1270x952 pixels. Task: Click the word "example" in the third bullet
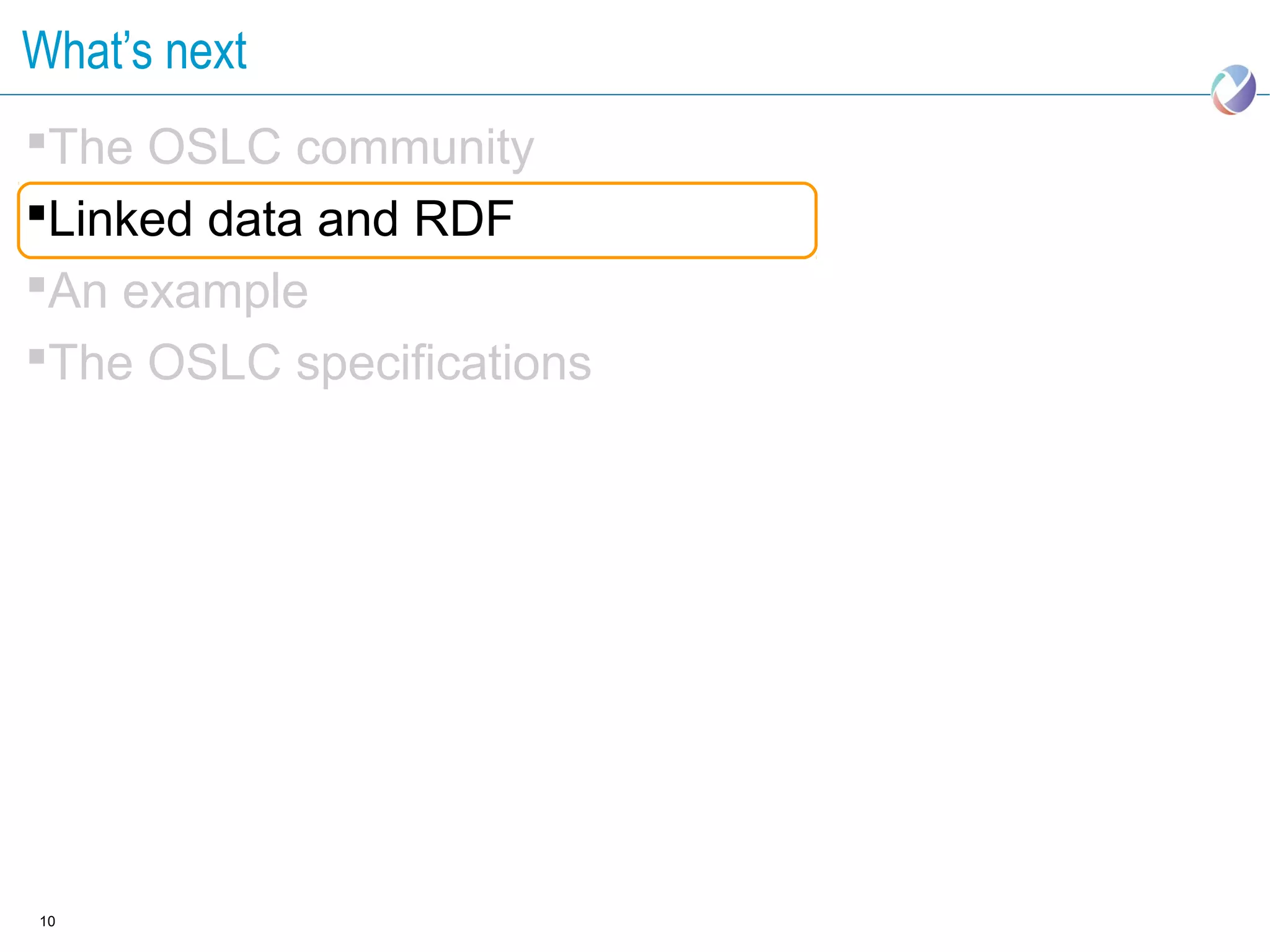click(215, 292)
